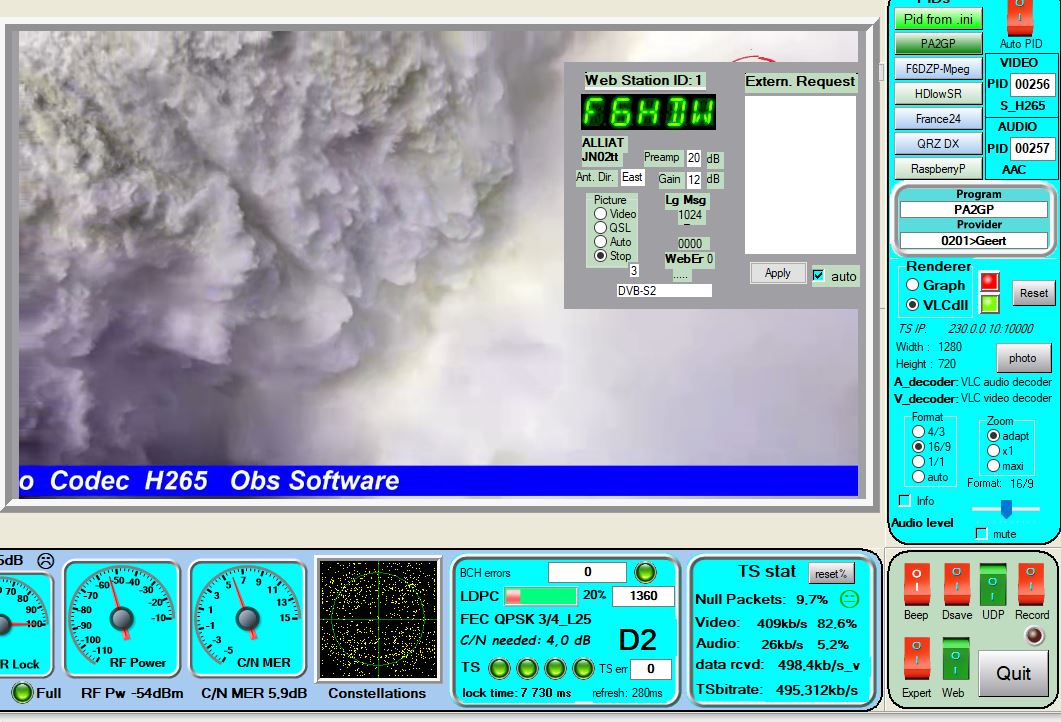
Task: Uncheck the auto checkbox beside Apply
Action: coord(819,275)
